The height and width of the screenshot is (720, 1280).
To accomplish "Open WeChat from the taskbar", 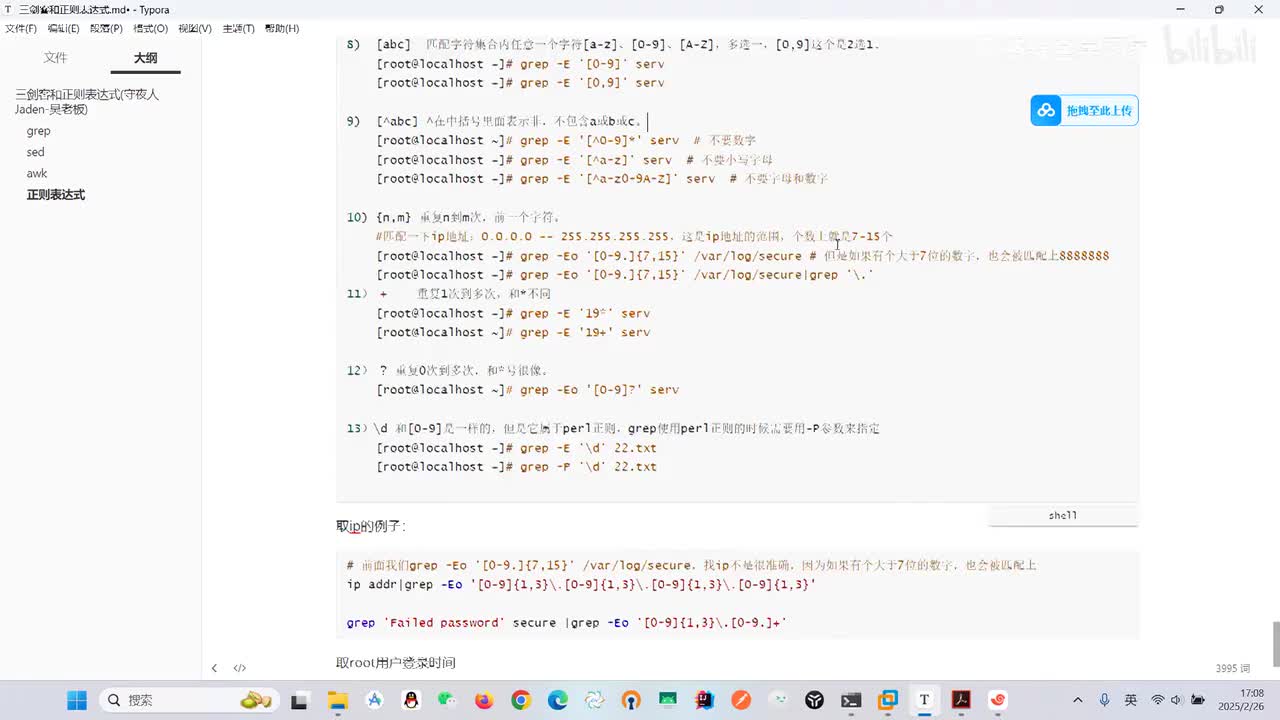I will (447, 700).
